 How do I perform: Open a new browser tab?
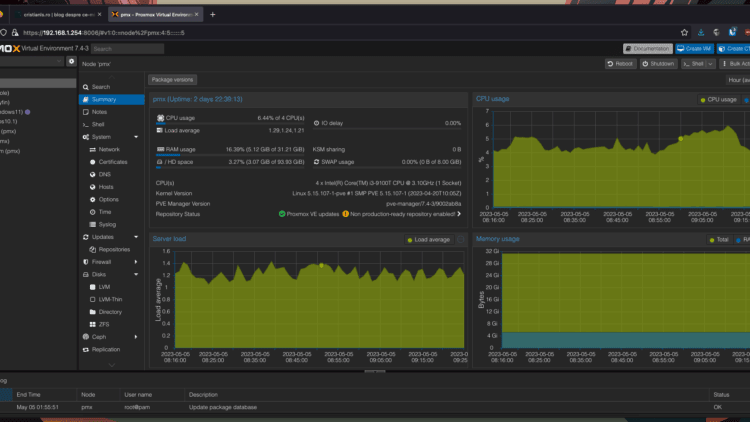click(213, 14)
